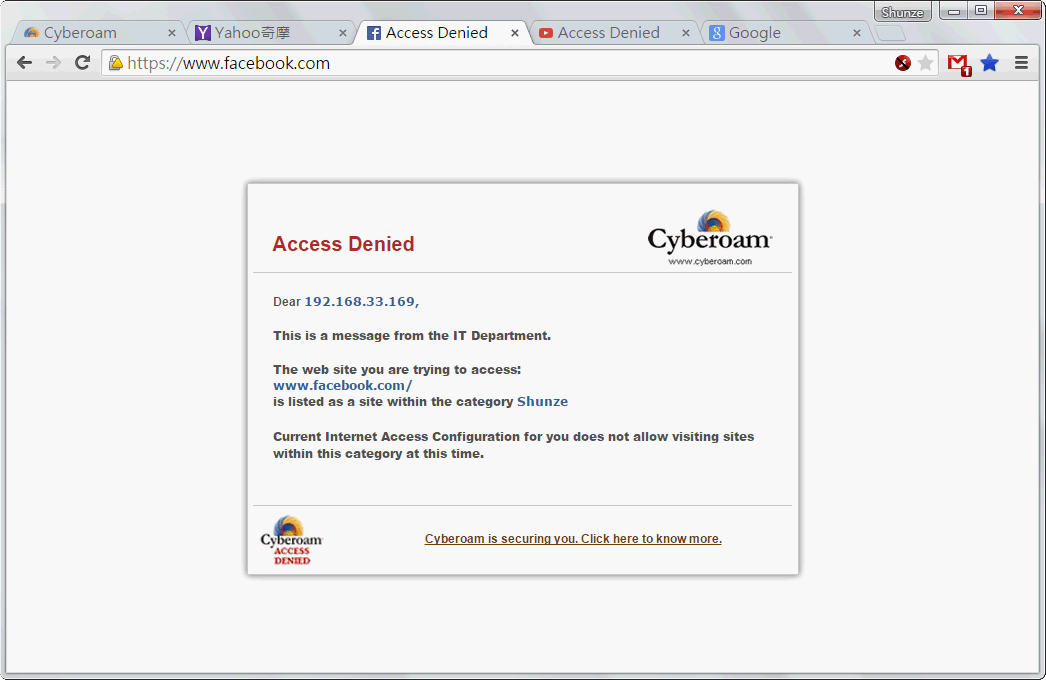This screenshot has height=680, width=1046.
Task: Switch to the Yahoo奇摩 tab
Action: (269, 33)
